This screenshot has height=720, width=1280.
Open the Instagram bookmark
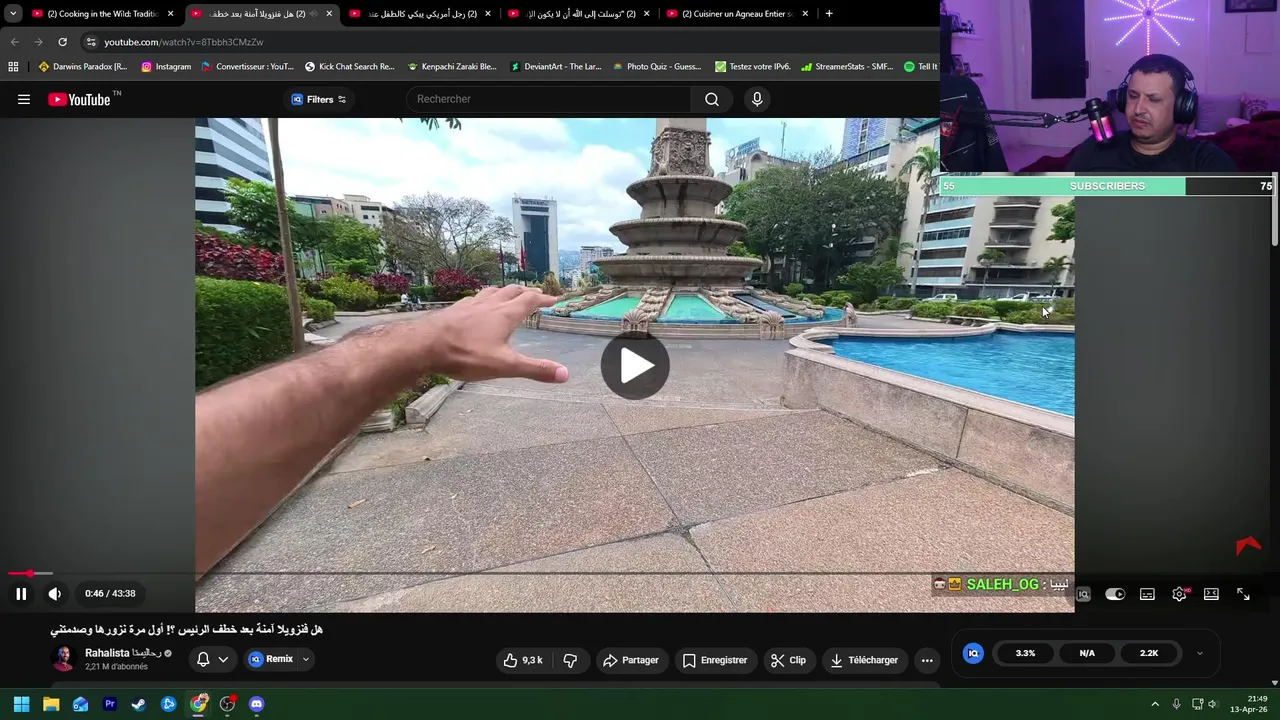coord(166,67)
